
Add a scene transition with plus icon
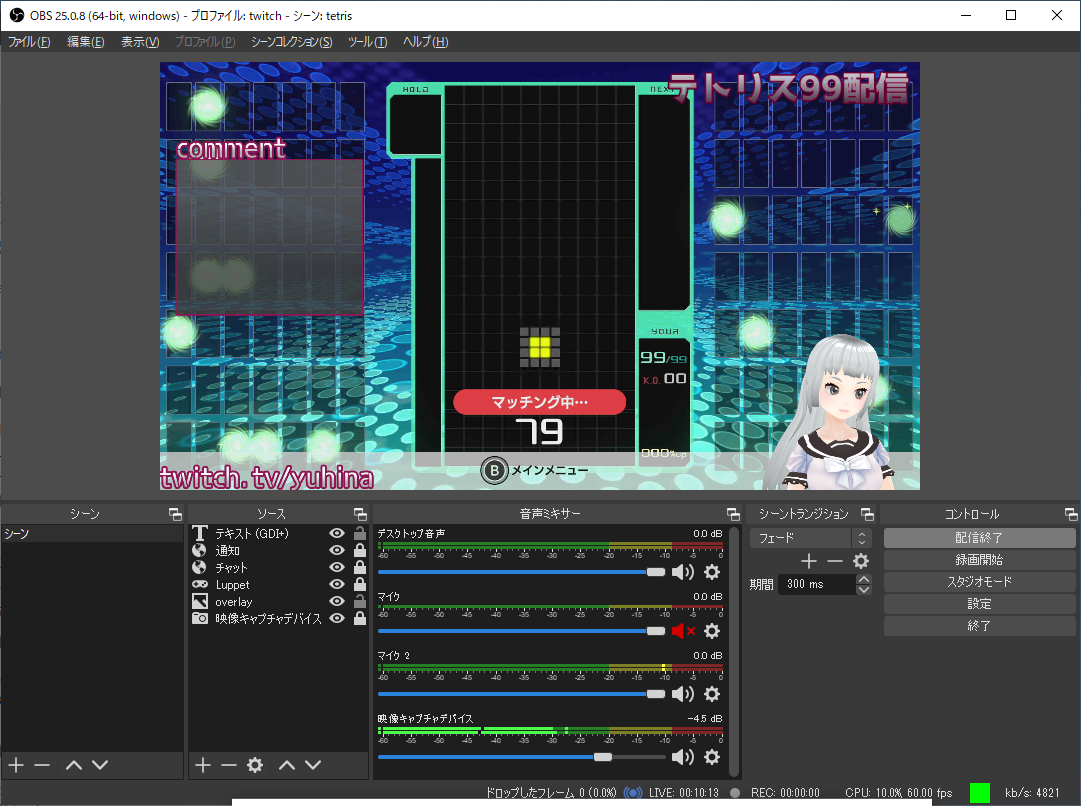[809, 561]
